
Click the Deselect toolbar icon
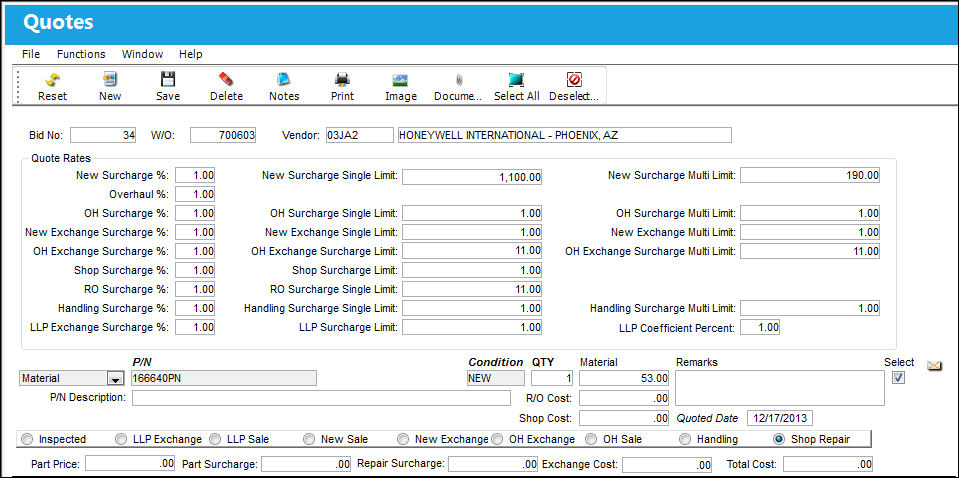574,79
